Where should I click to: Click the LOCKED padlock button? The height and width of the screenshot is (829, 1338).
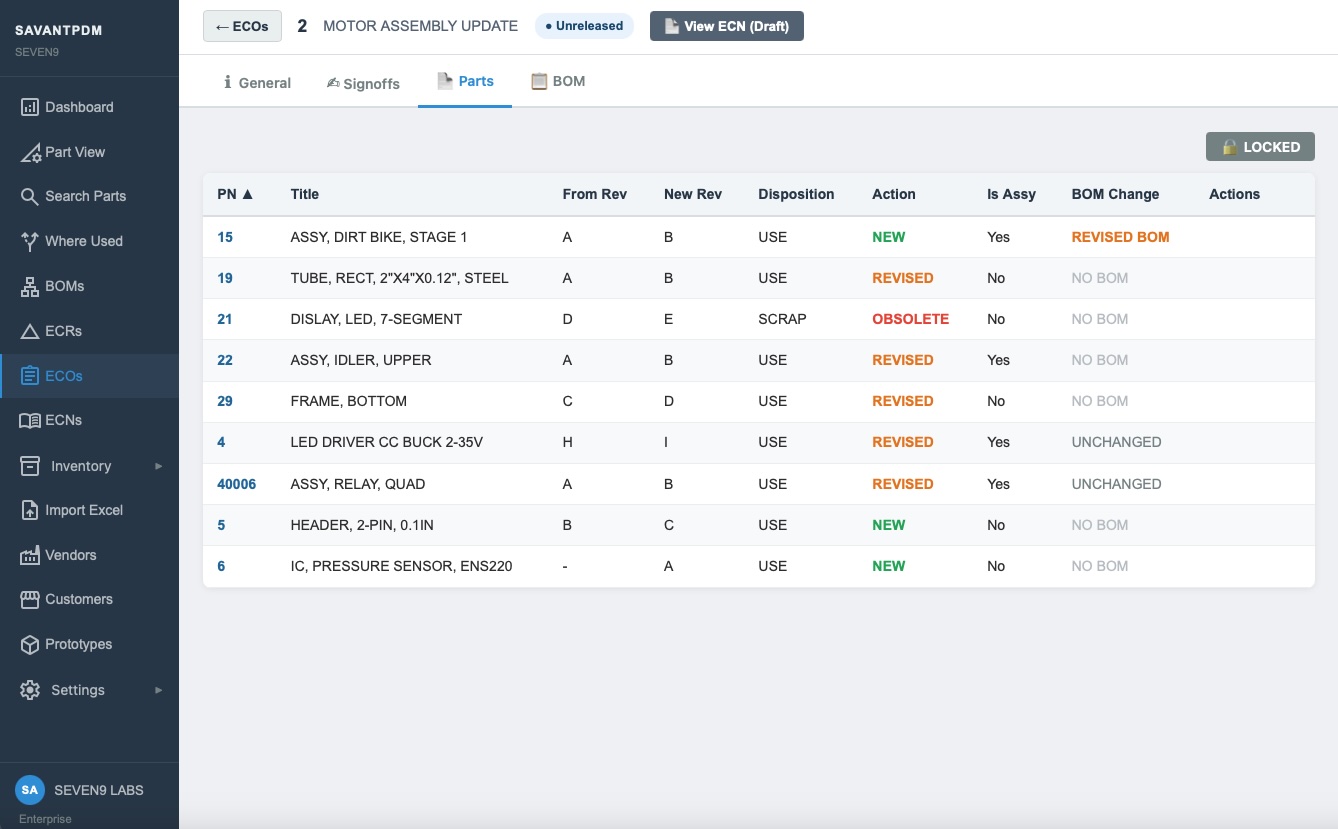(1260, 147)
